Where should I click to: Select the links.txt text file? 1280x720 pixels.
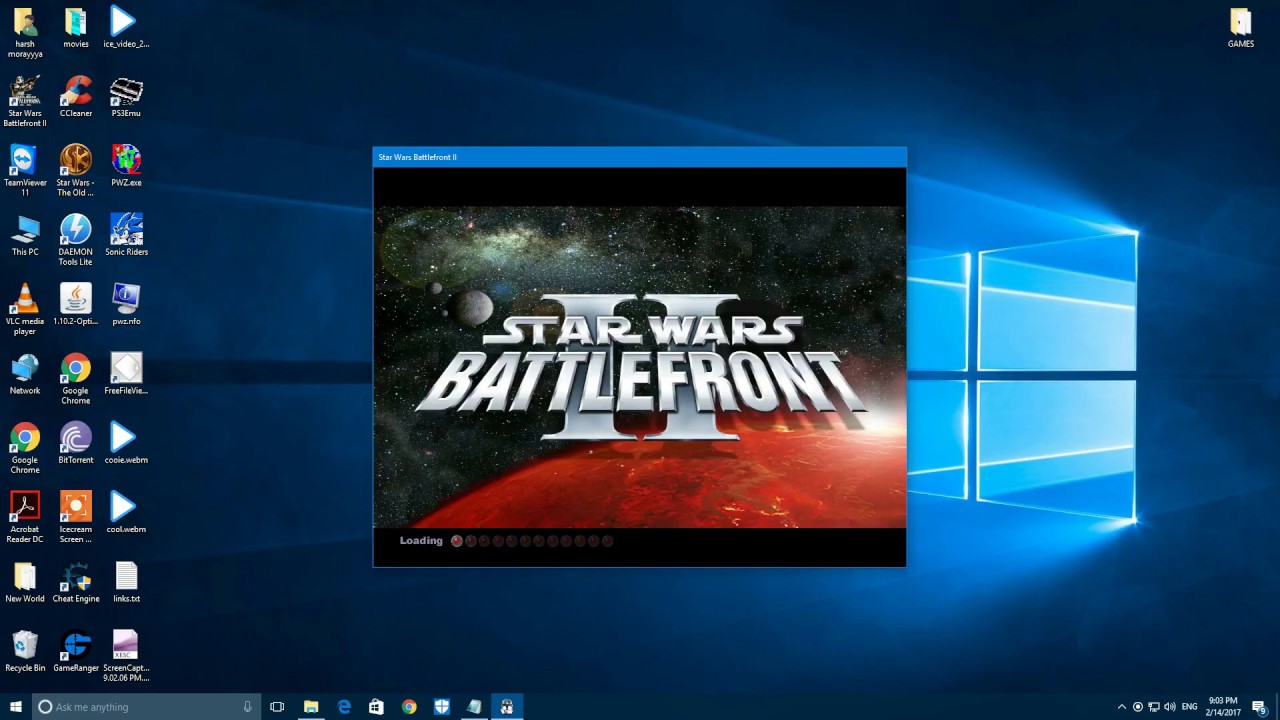126,582
